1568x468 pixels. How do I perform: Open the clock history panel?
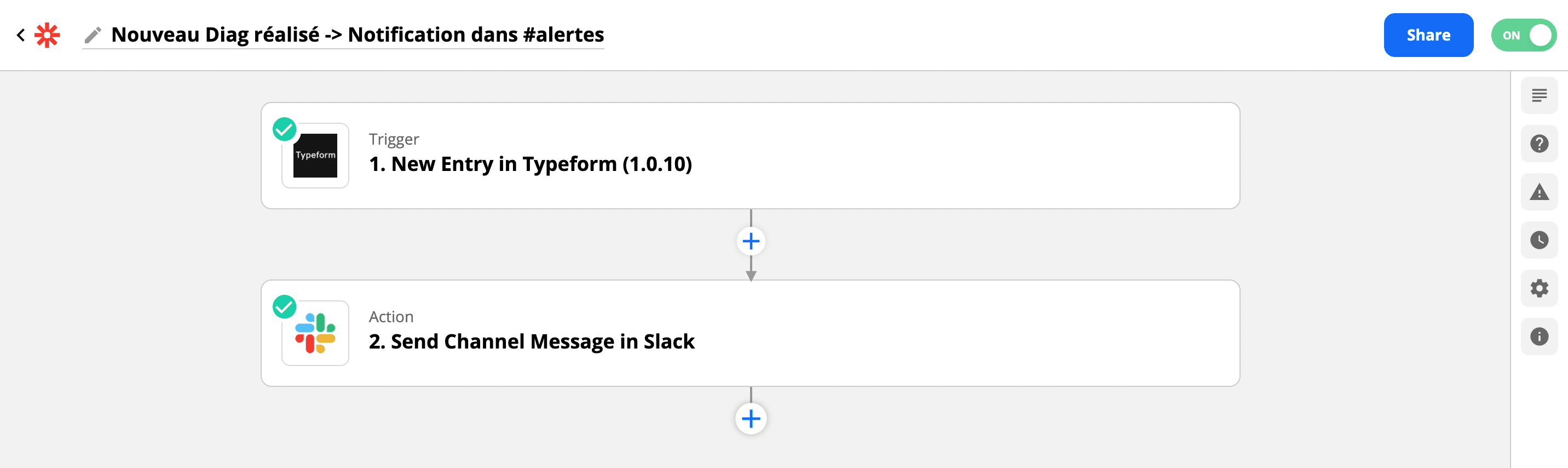point(1539,240)
